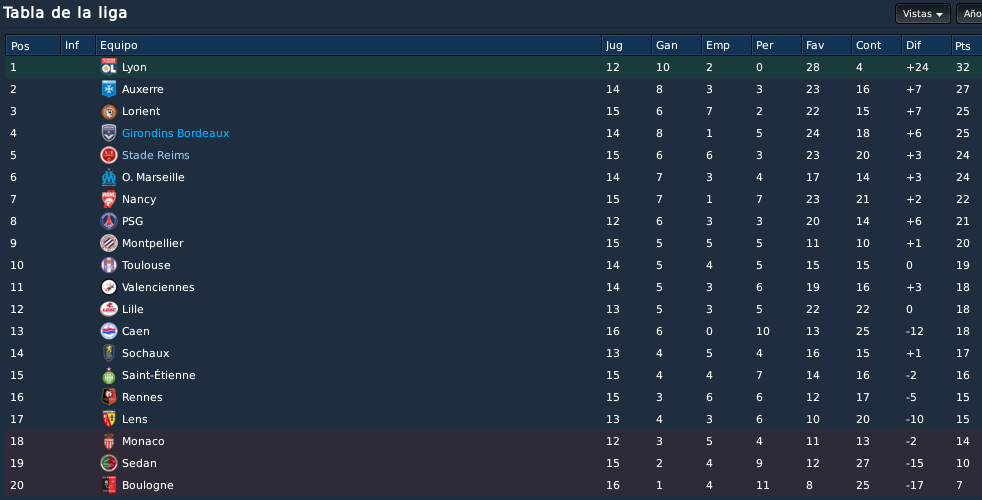982x500 pixels.
Task: Click the Auxerre club badge
Action: point(109,89)
